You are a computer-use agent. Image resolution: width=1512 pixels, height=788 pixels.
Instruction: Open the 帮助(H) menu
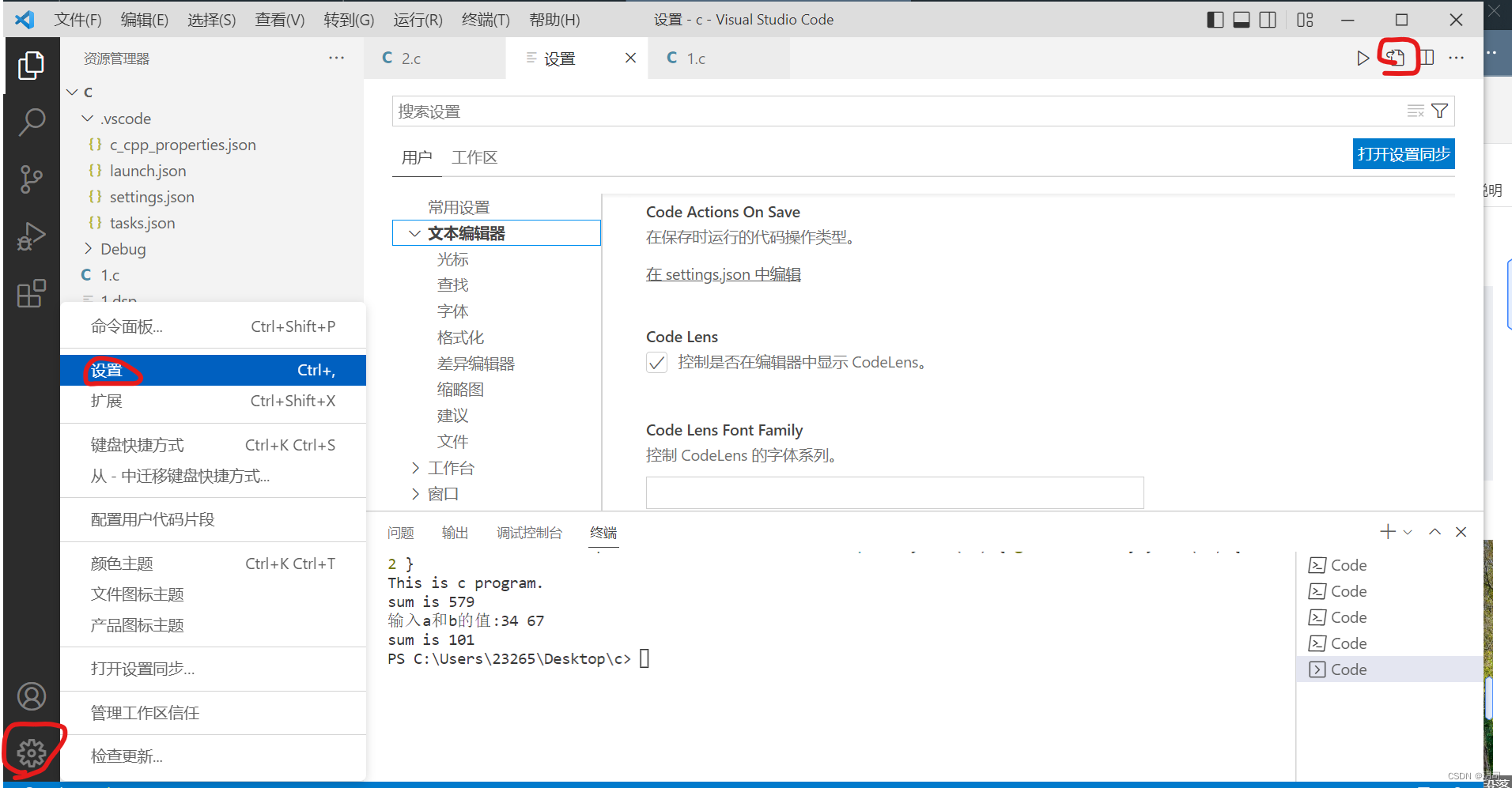coord(554,20)
